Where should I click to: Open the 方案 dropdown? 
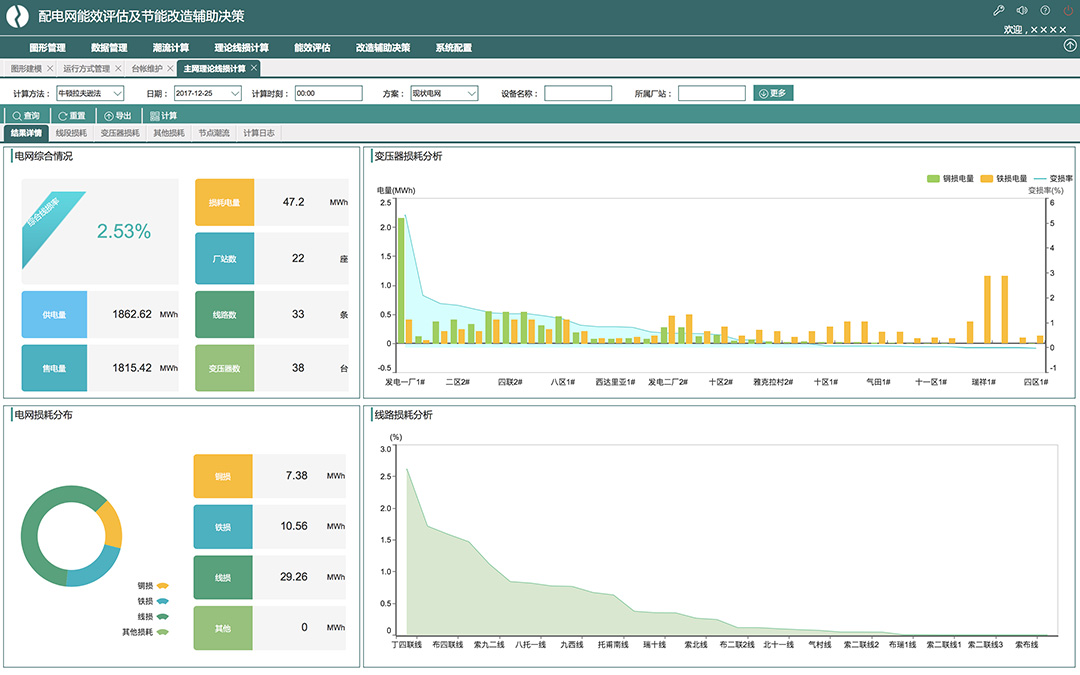tap(445, 93)
